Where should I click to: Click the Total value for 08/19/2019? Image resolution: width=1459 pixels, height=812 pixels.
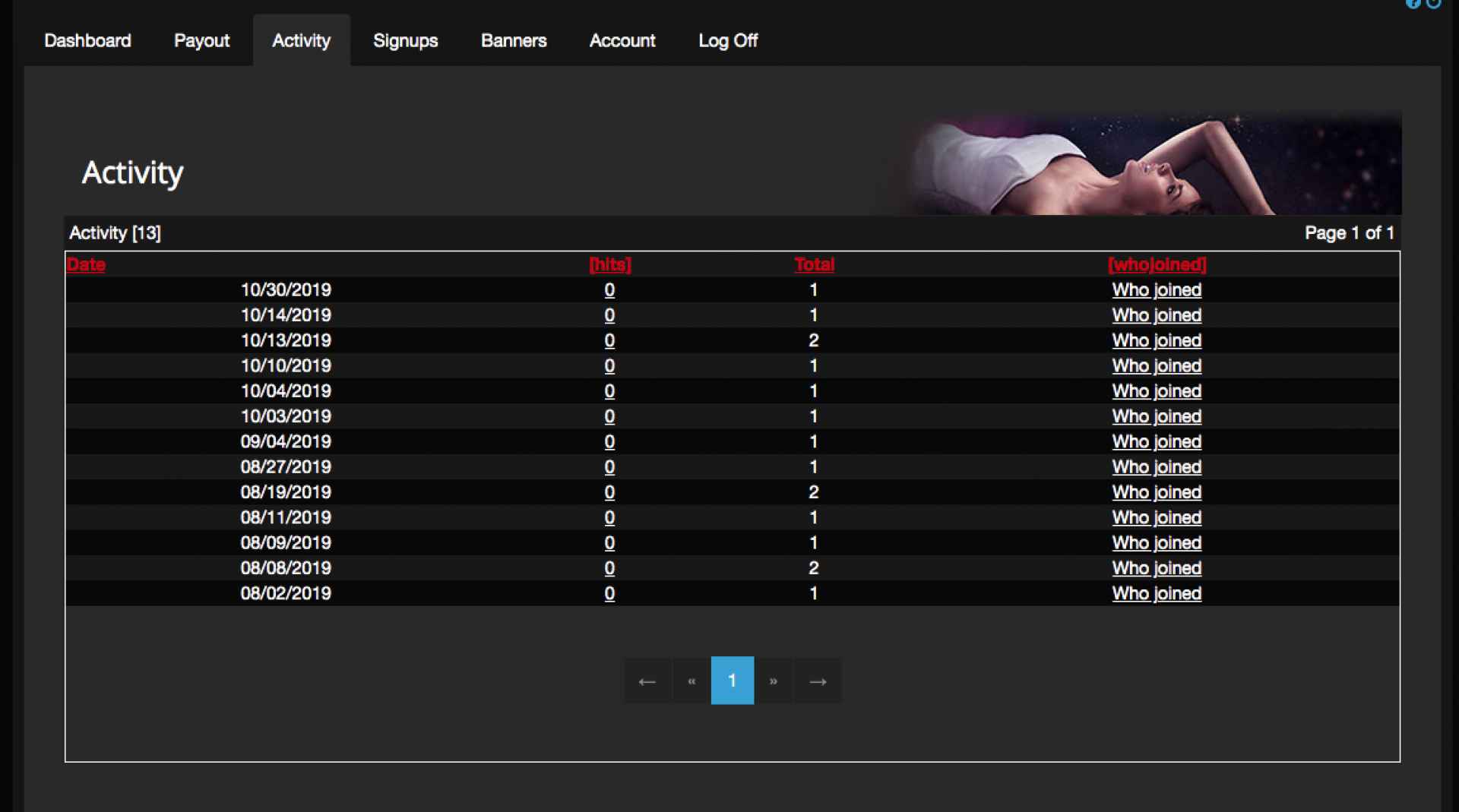point(814,492)
